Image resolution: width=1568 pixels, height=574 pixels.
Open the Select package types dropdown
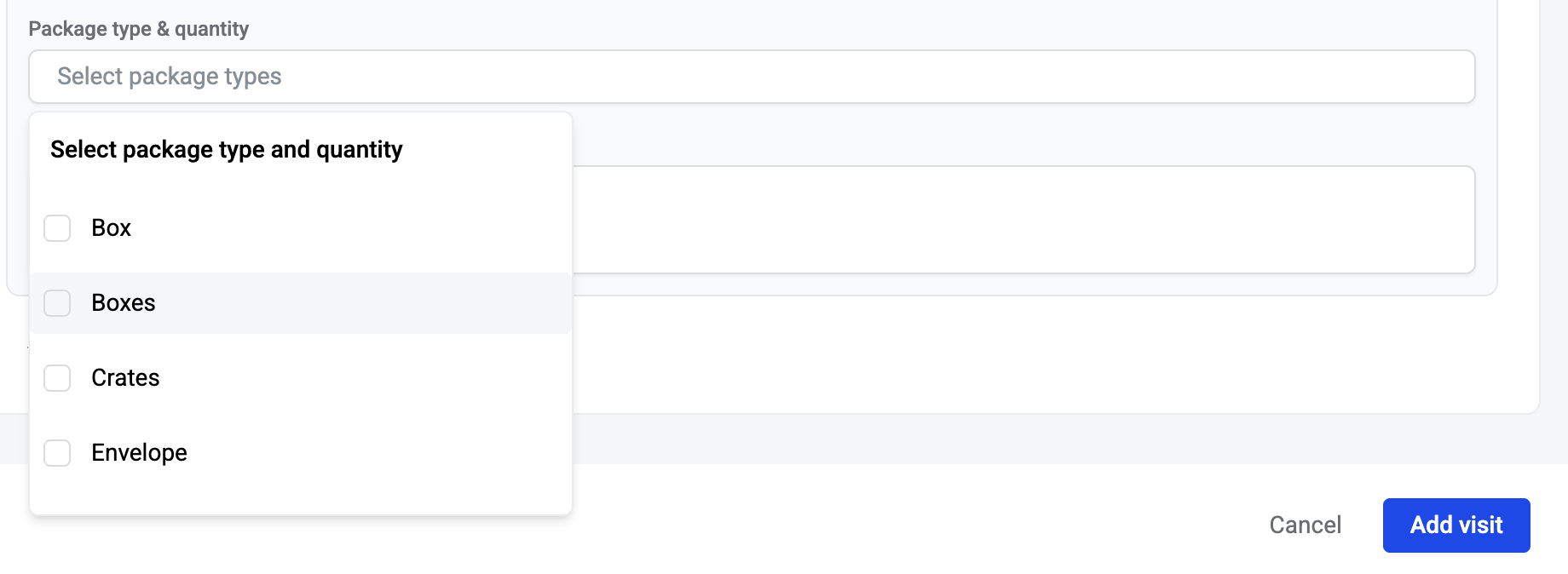[x=750, y=77]
